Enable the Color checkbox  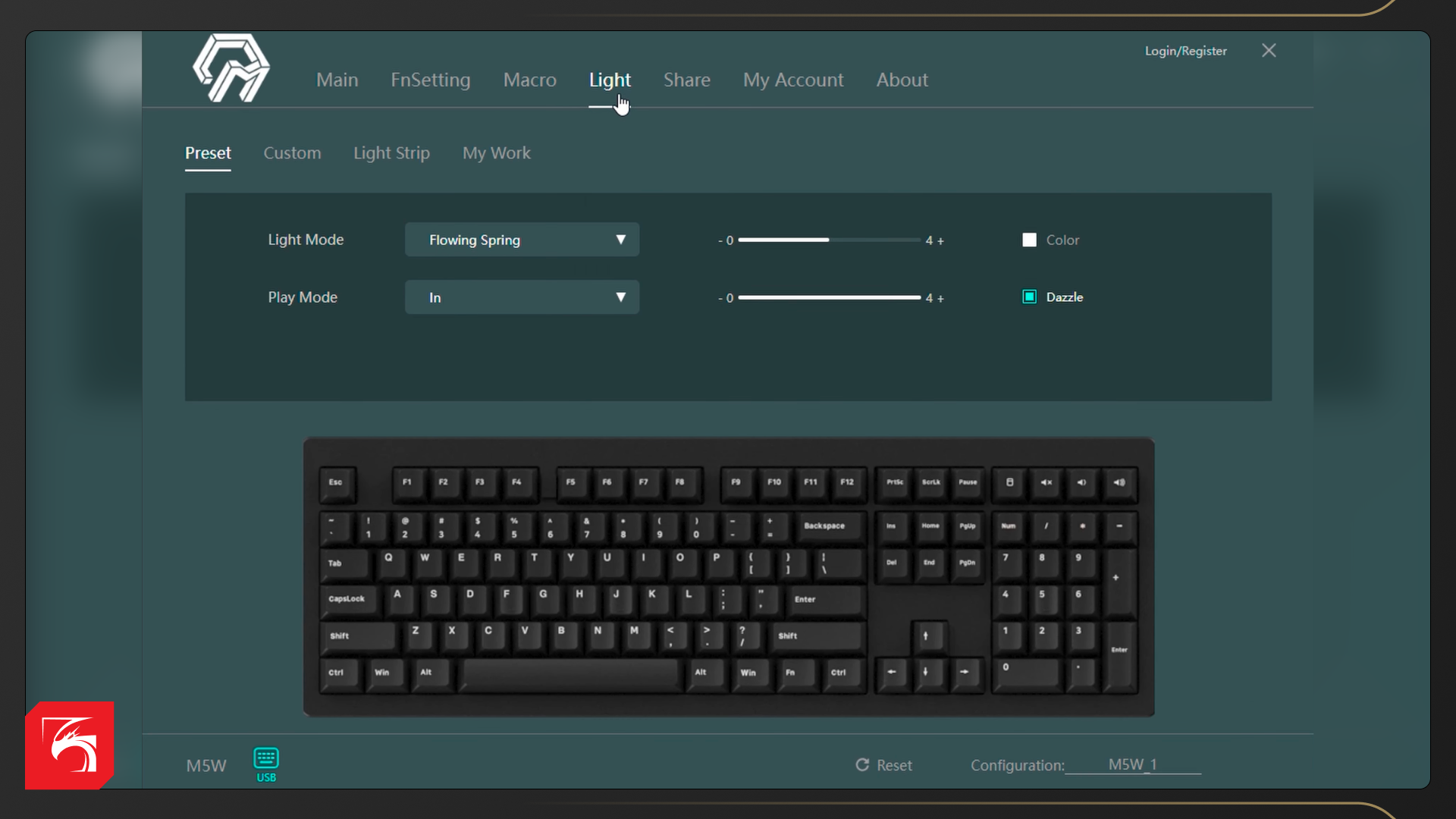click(x=1029, y=240)
